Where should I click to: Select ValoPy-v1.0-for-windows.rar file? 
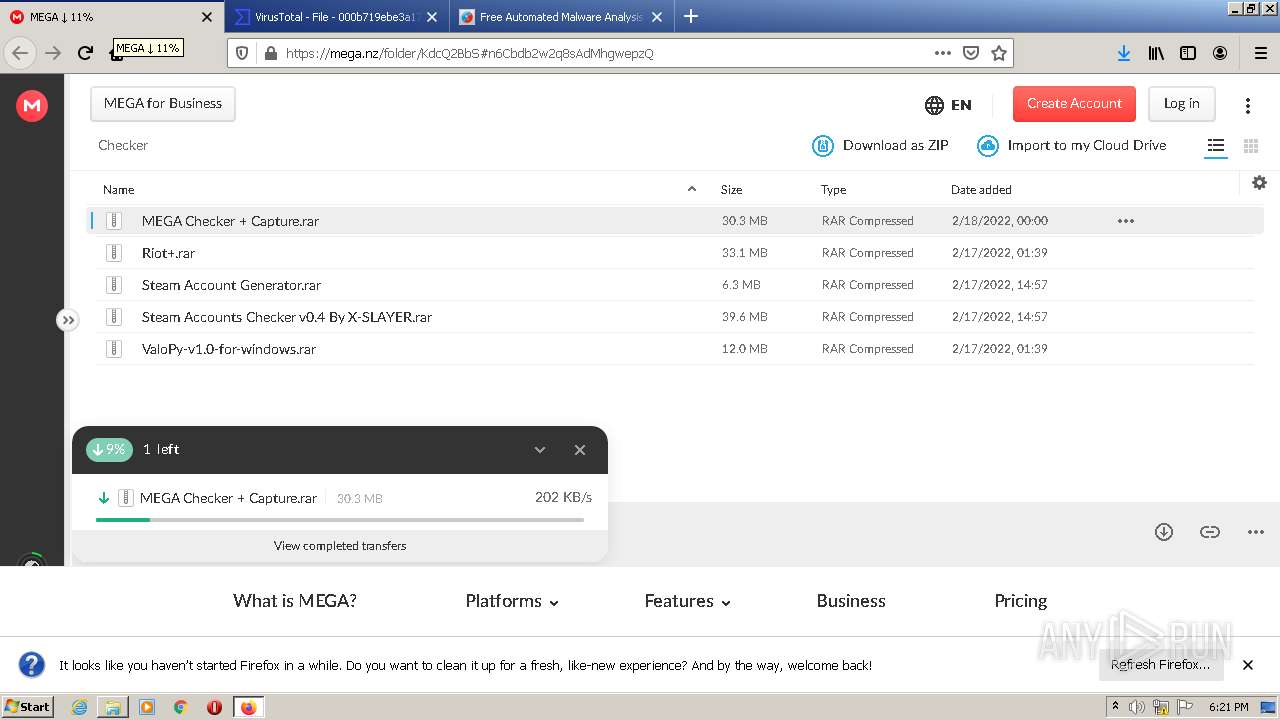[x=229, y=349]
